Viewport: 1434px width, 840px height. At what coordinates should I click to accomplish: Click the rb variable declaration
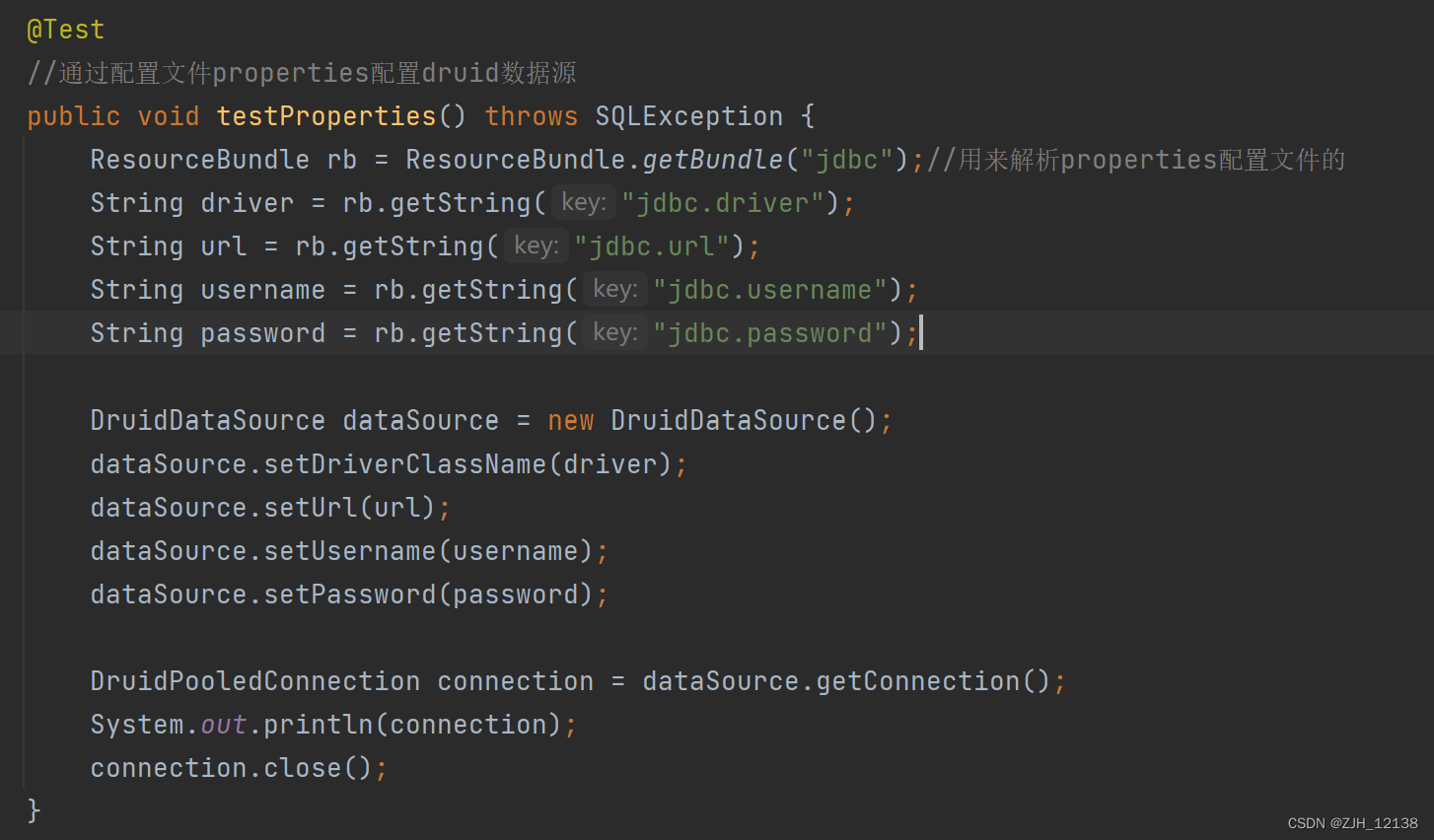coord(341,160)
